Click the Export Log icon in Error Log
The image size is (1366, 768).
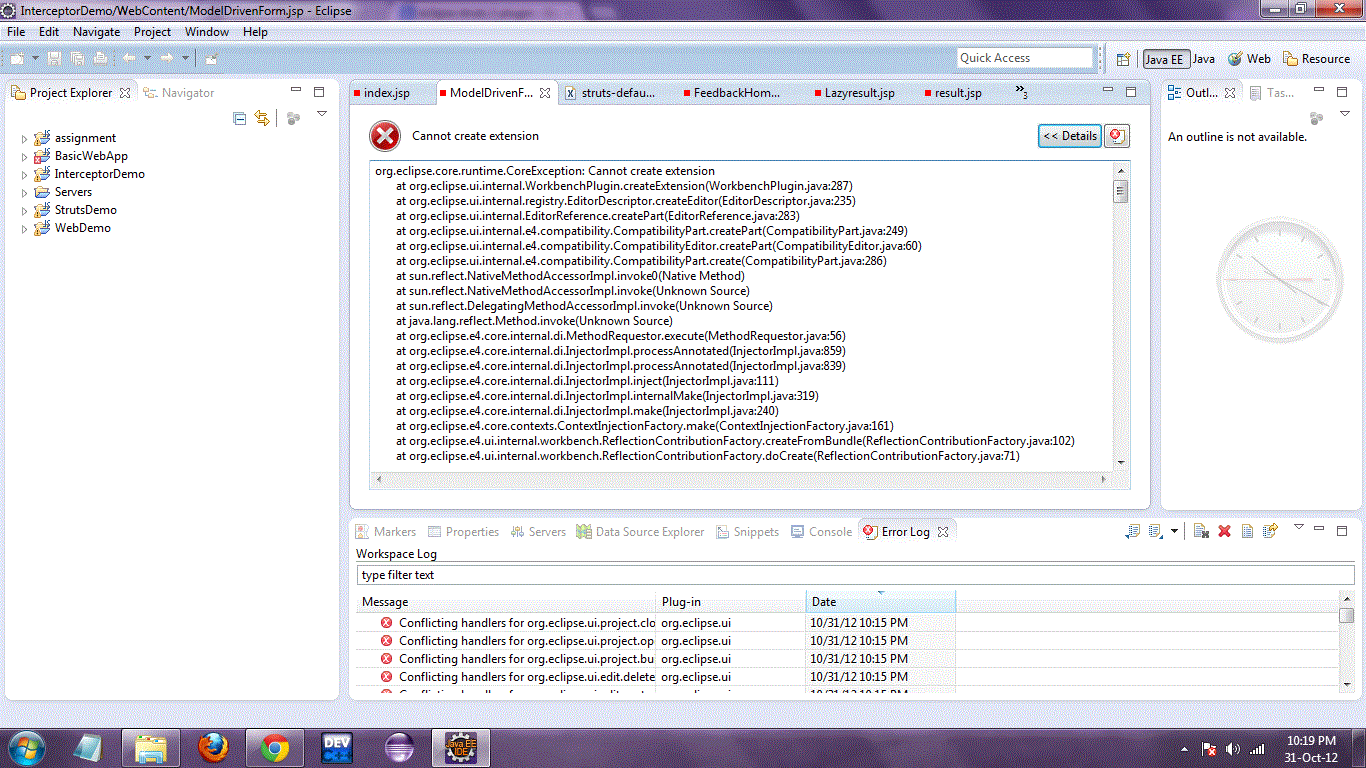point(1133,531)
